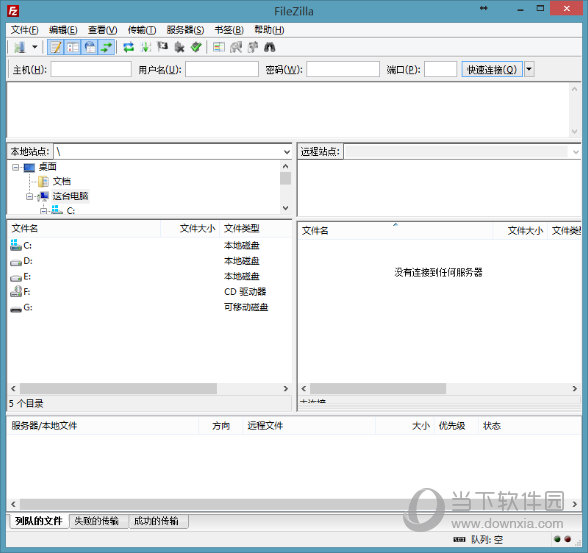The width and height of the screenshot is (588, 553).
Task: Open the Site Manager icon
Action: [x=20, y=47]
